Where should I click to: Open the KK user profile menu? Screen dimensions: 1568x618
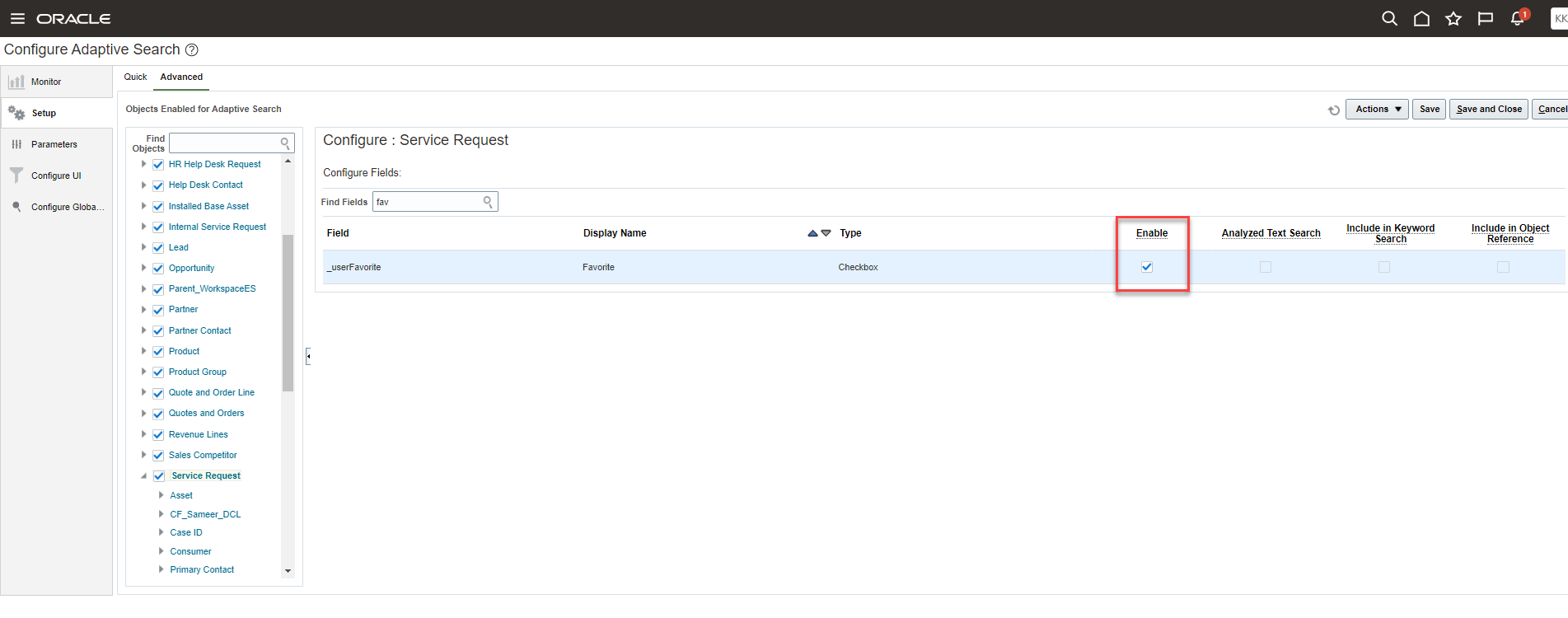pos(1559,18)
